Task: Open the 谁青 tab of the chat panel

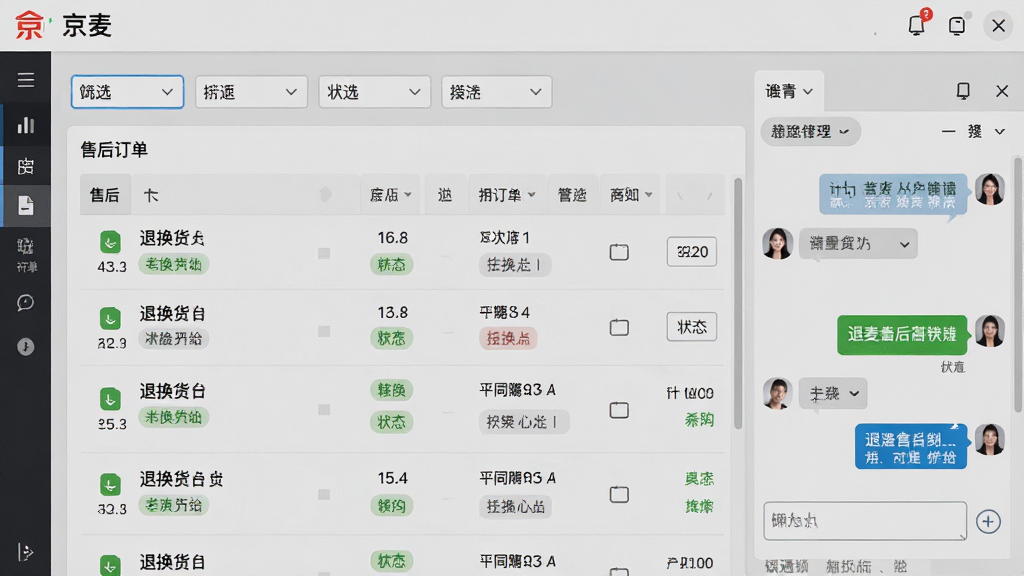Action: click(789, 91)
